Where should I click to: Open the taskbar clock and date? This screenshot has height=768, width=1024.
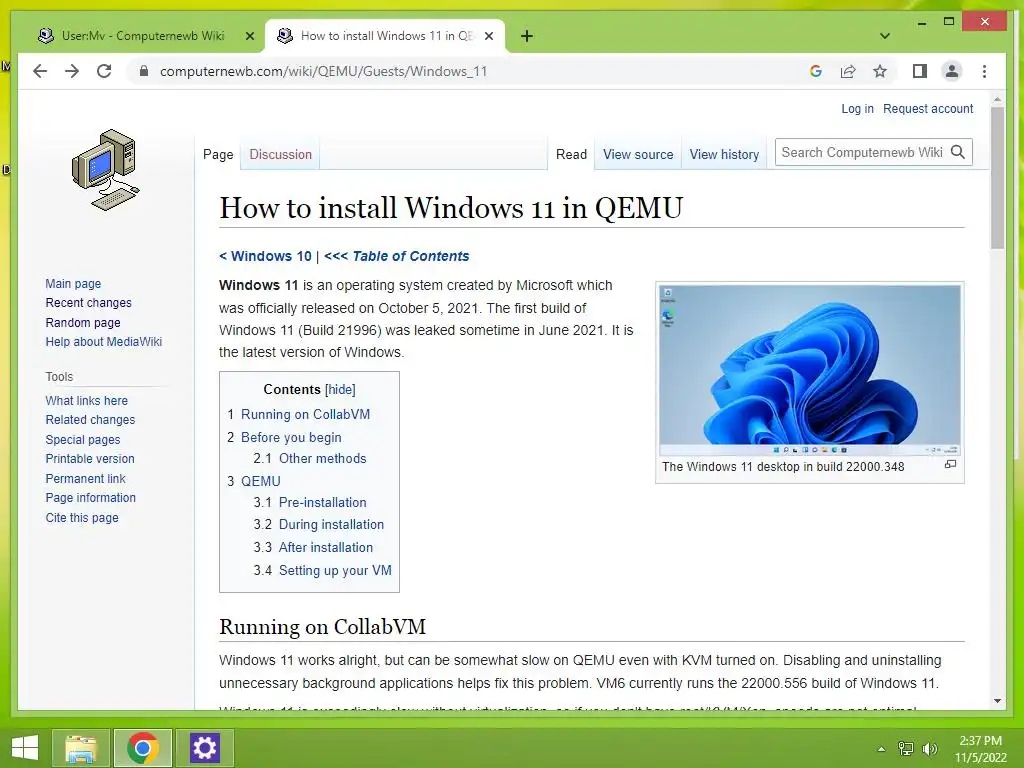[x=980, y=749]
